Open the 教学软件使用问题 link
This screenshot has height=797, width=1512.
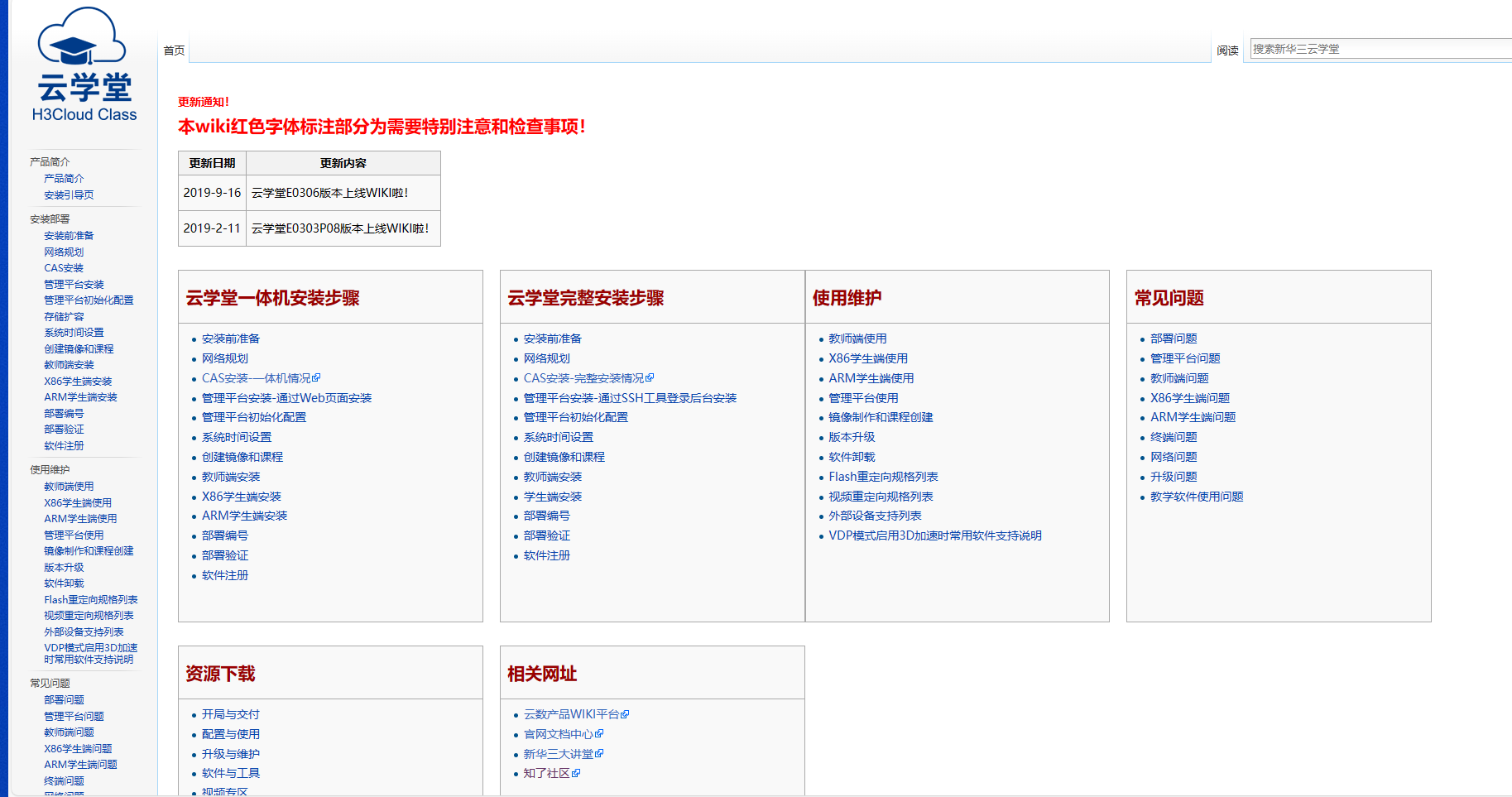1197,497
